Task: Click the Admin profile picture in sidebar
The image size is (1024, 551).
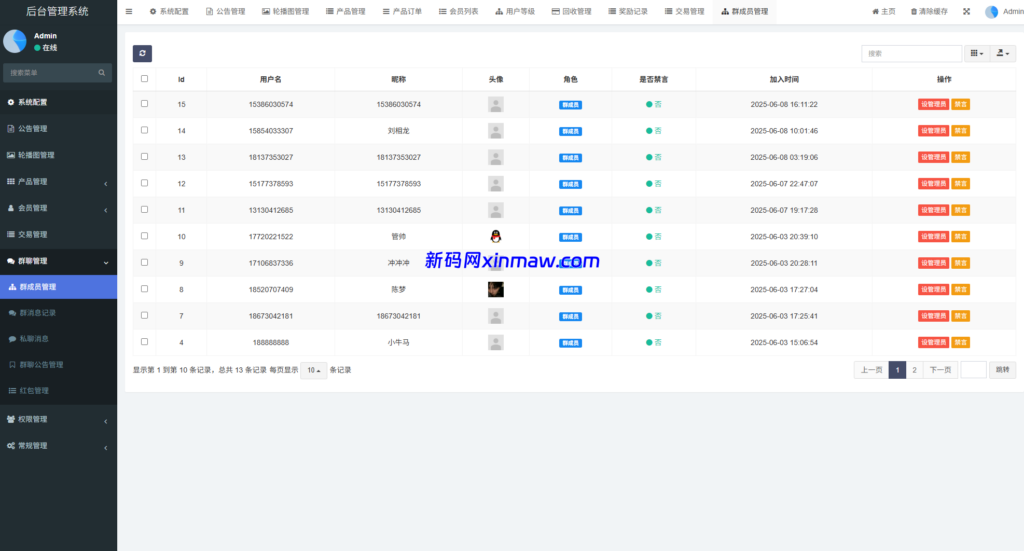Action: 15,41
